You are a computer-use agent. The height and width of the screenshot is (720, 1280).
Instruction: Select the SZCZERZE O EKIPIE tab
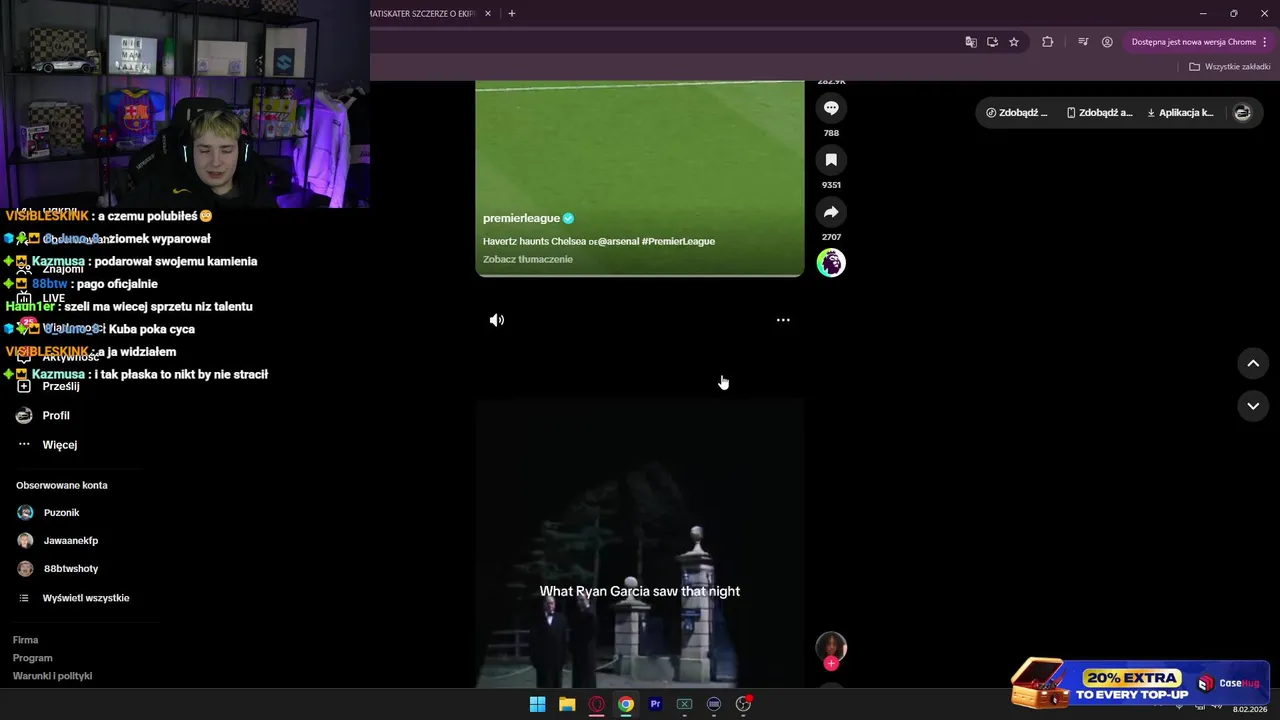click(x=425, y=14)
